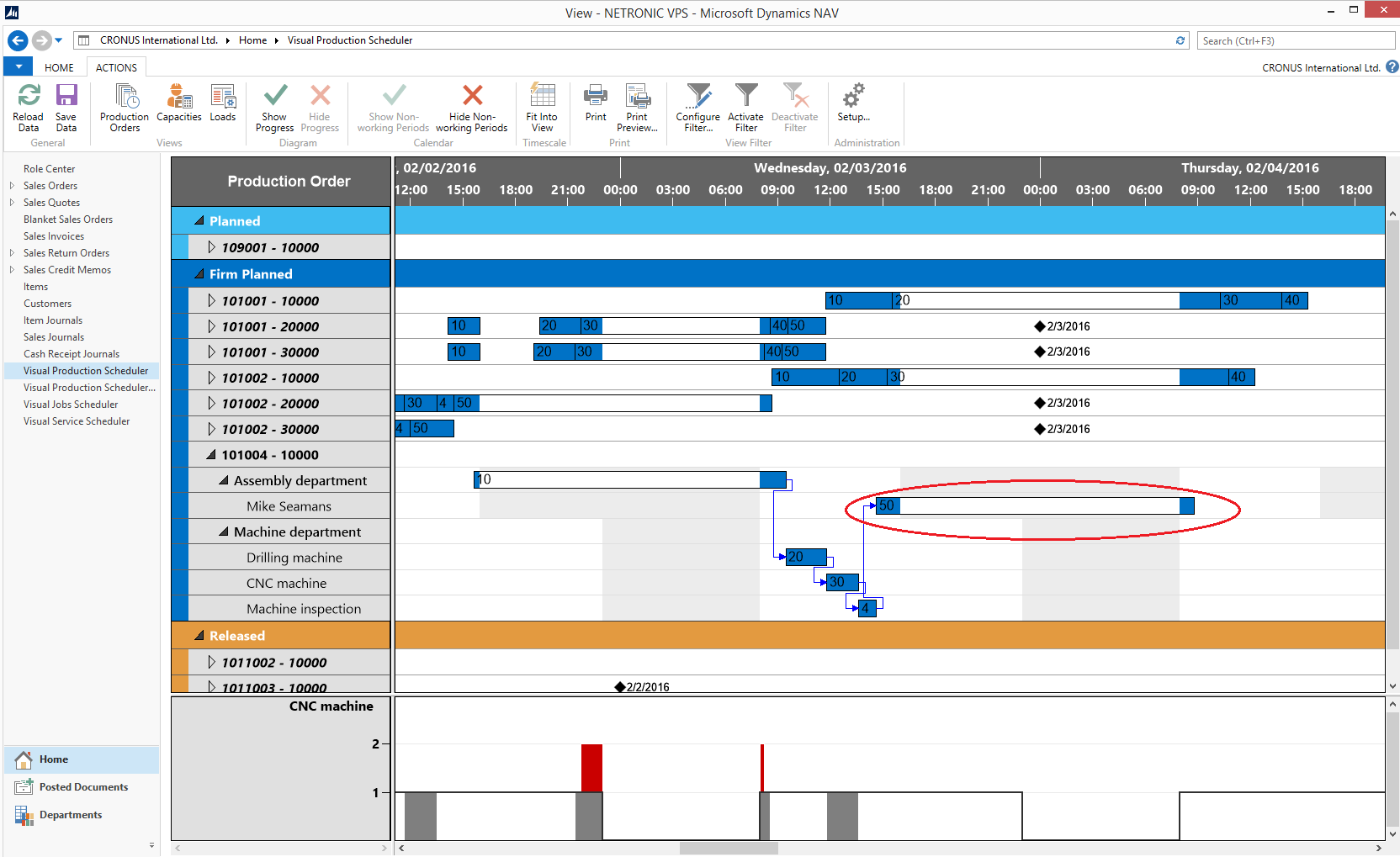Open Departments in navigation pane
Image resolution: width=1400 pixels, height=857 pixels.
pyautogui.click(x=82, y=815)
